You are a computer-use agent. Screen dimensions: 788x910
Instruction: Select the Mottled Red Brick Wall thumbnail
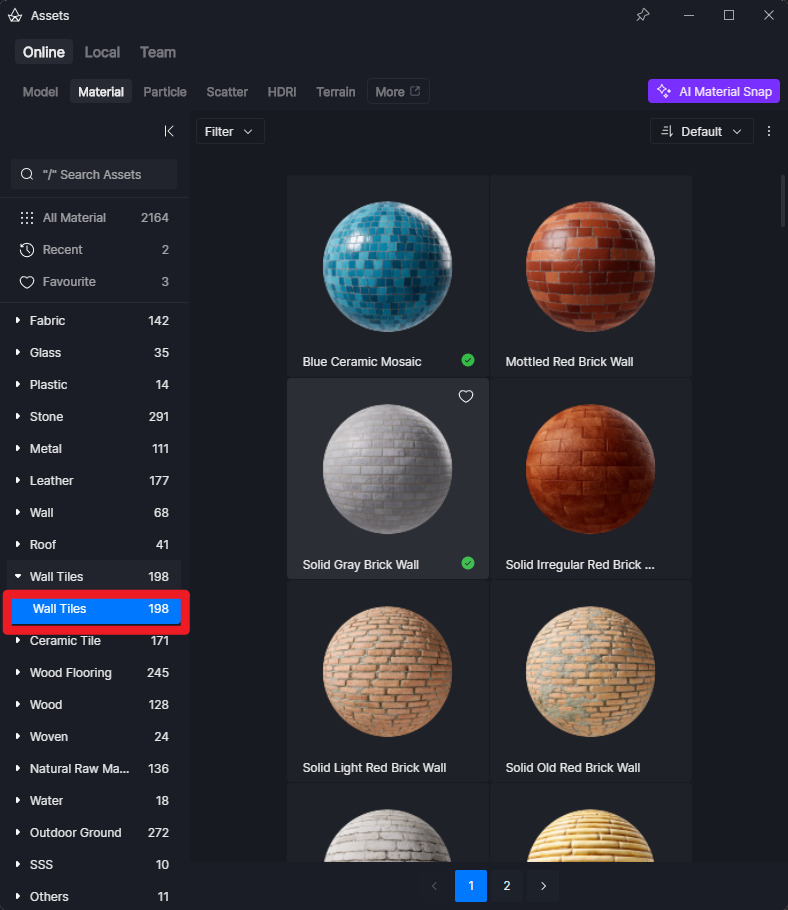click(x=590, y=266)
